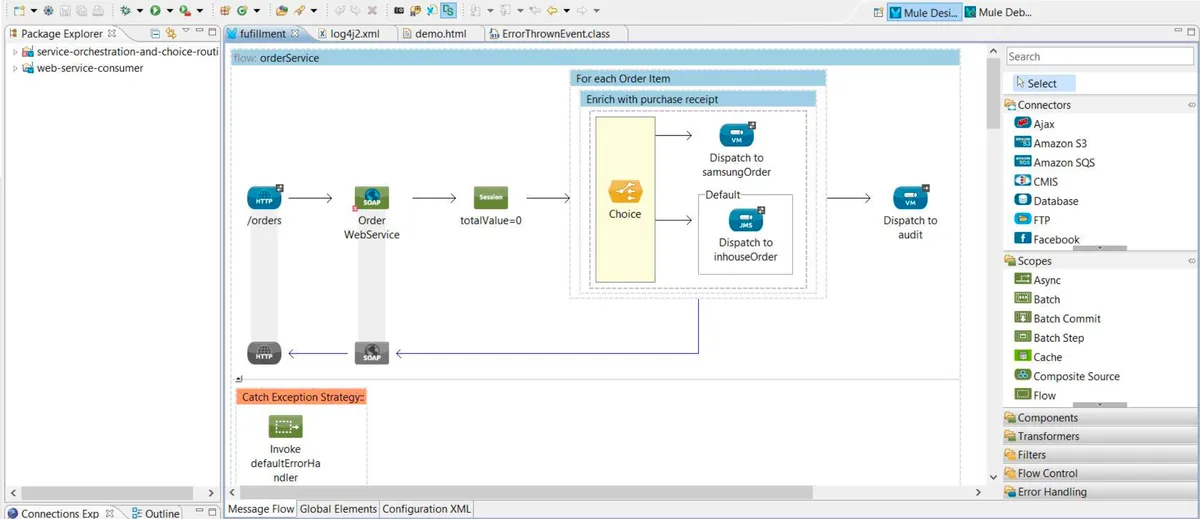Click the Order WebService SOAP icon
This screenshot has width=1200, height=519.
click(371, 198)
